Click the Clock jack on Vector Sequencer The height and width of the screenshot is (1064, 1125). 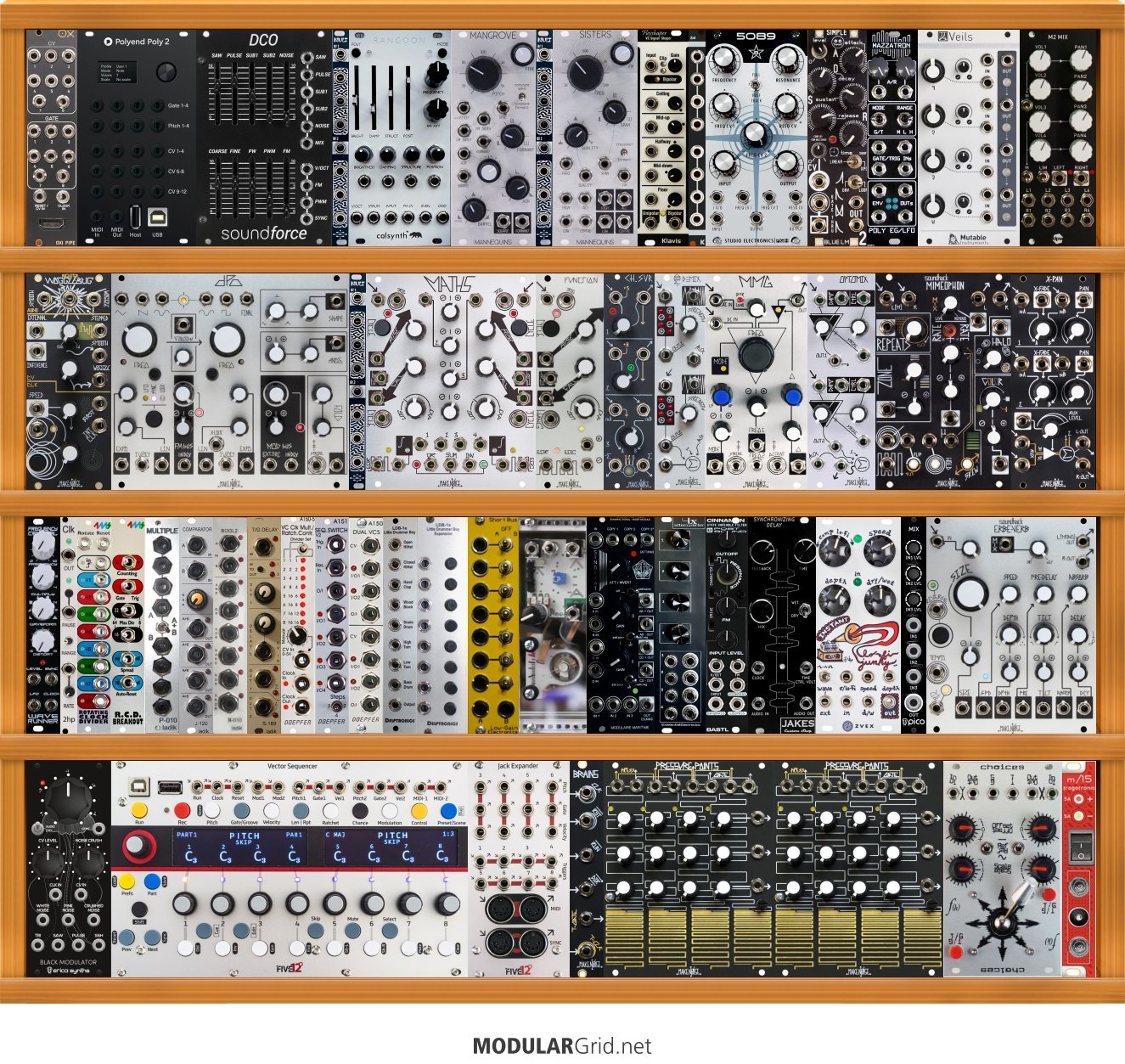coord(218,785)
